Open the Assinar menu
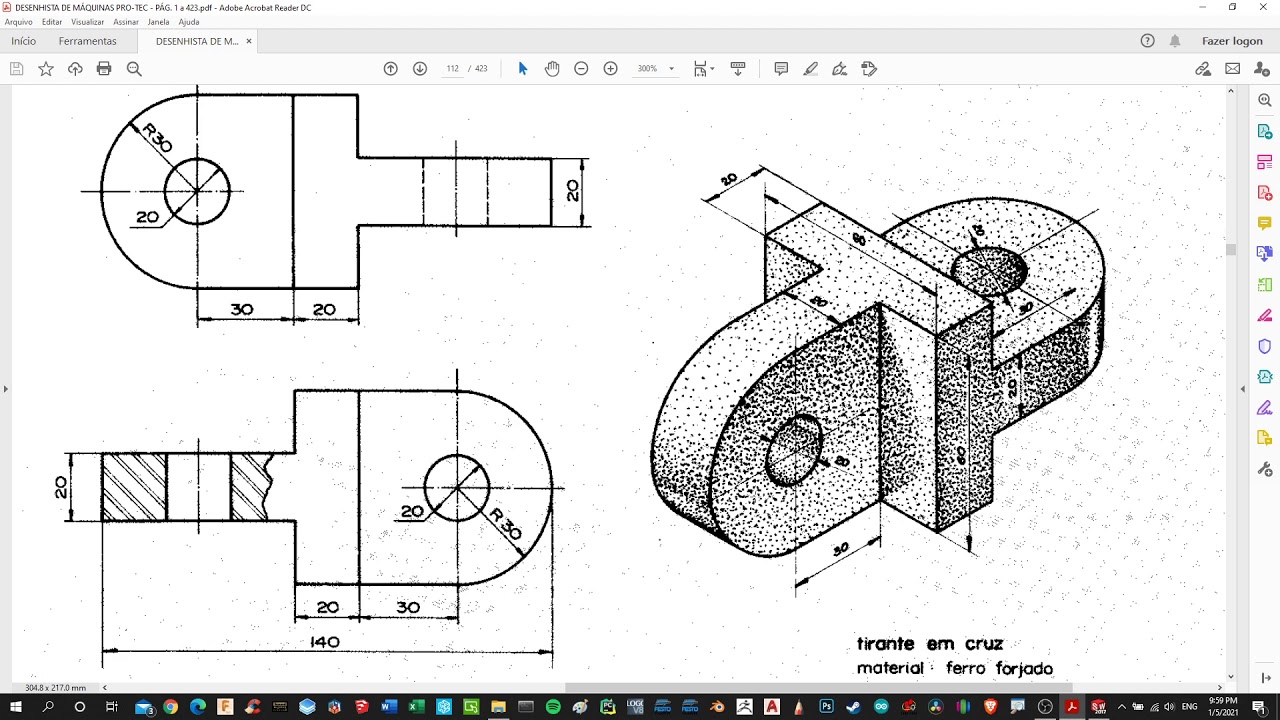The width and height of the screenshot is (1280, 720). click(126, 21)
